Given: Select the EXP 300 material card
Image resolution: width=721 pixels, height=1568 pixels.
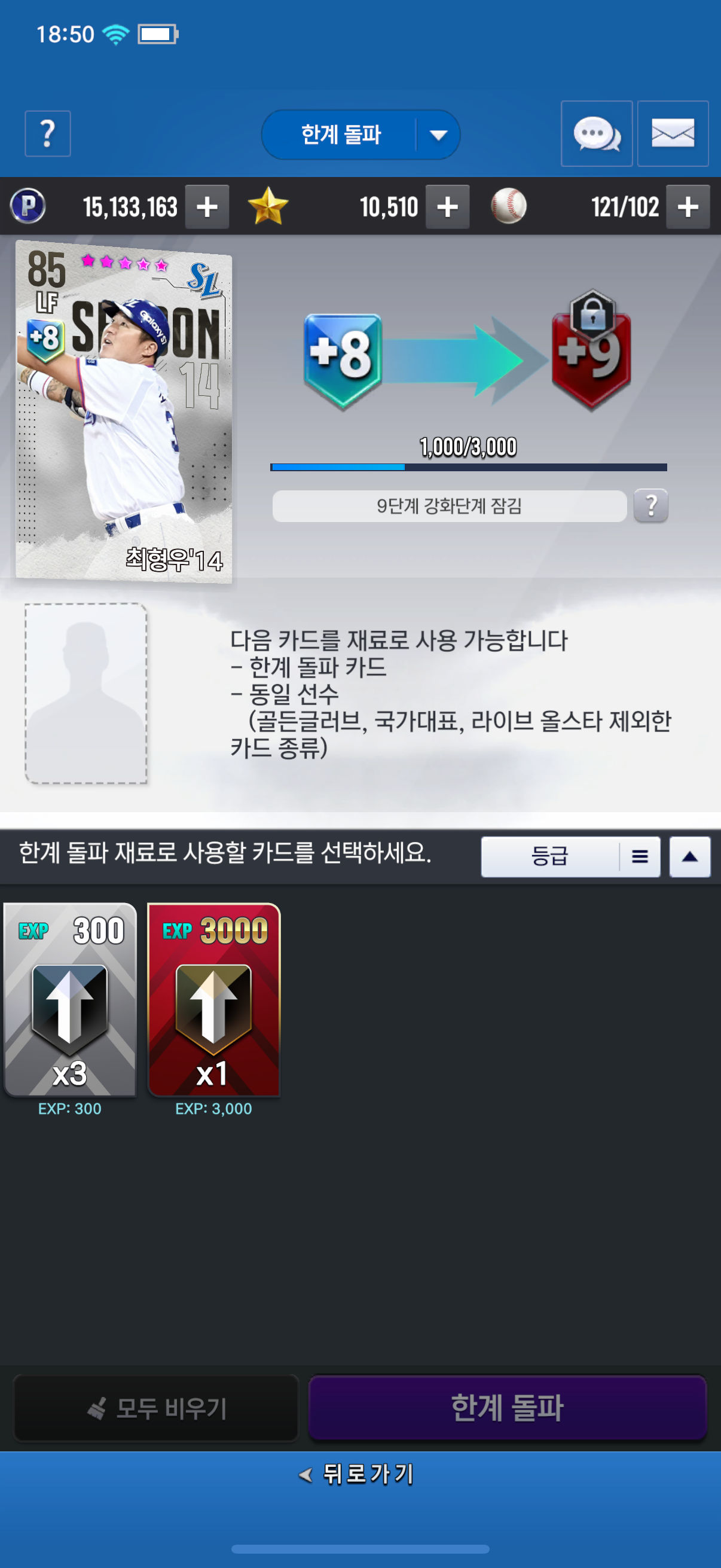Looking at the screenshot, I should [70, 1000].
